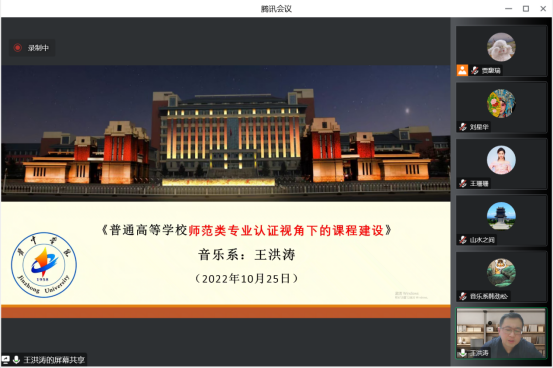Click the orange host icon on first participant

click(462, 70)
